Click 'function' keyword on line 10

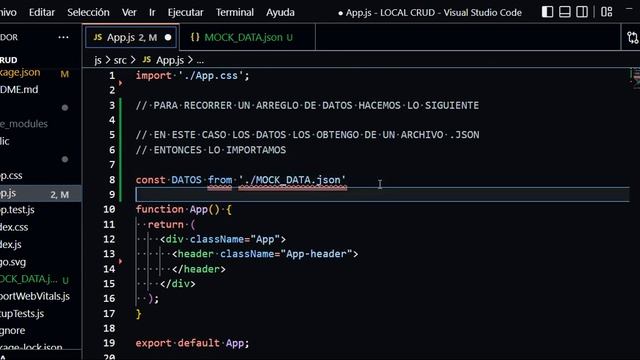pyautogui.click(x=160, y=209)
